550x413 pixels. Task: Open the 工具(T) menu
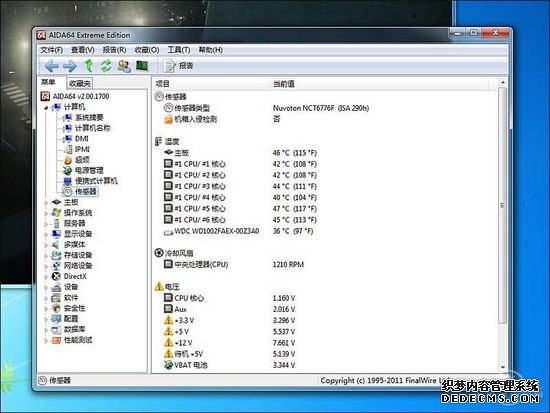click(x=179, y=50)
